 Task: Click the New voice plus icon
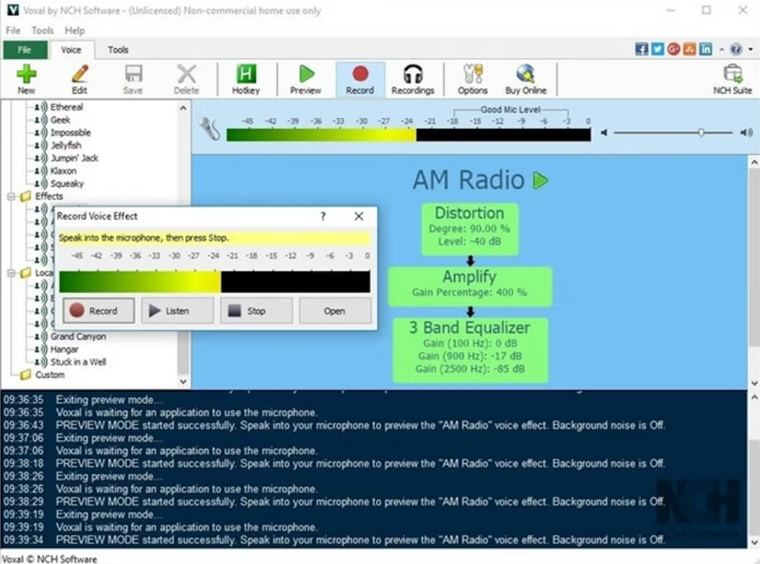pyautogui.click(x=26, y=76)
